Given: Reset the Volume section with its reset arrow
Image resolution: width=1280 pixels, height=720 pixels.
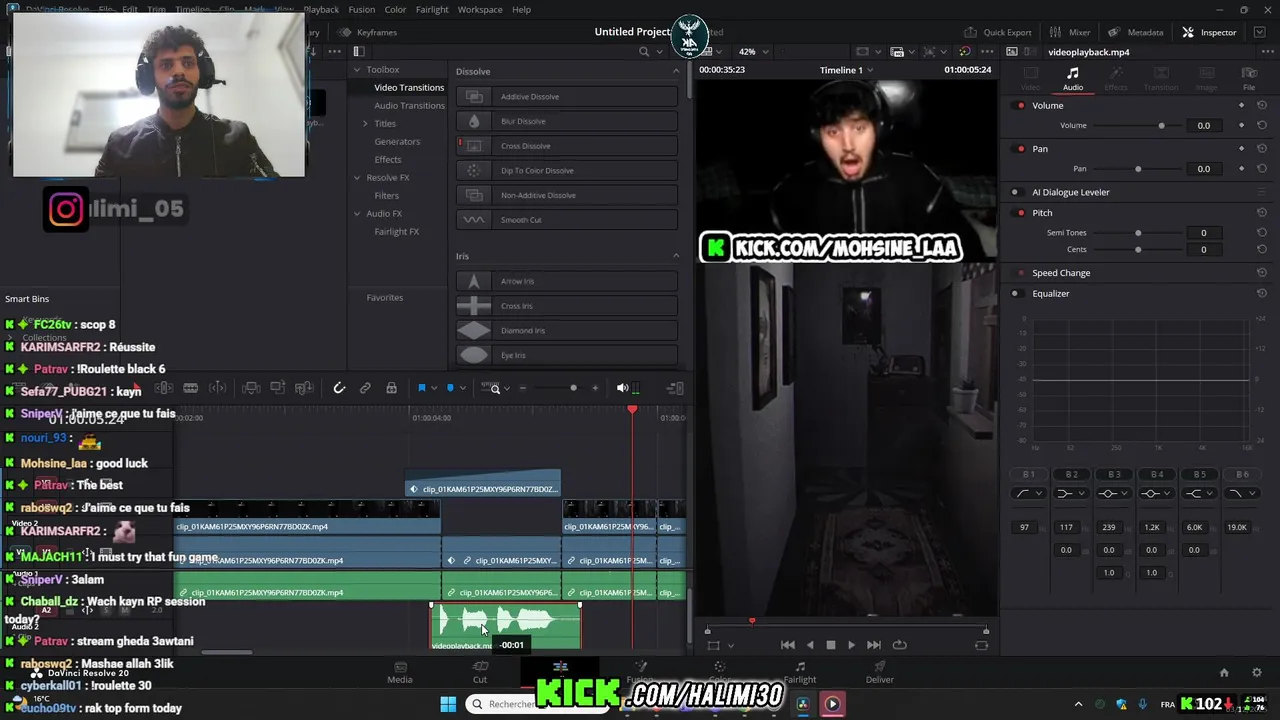Looking at the screenshot, I should coord(1262,105).
